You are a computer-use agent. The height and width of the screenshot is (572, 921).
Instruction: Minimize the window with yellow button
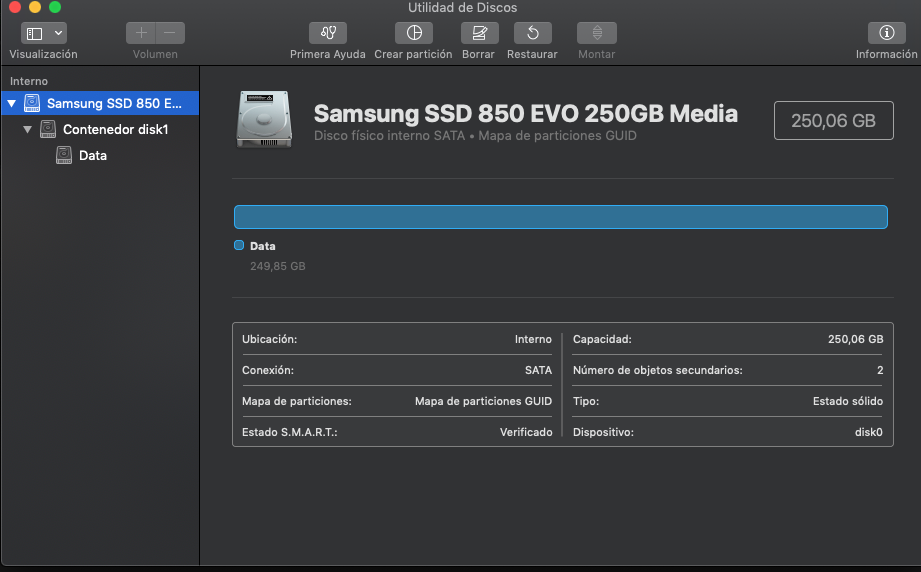click(35, 7)
